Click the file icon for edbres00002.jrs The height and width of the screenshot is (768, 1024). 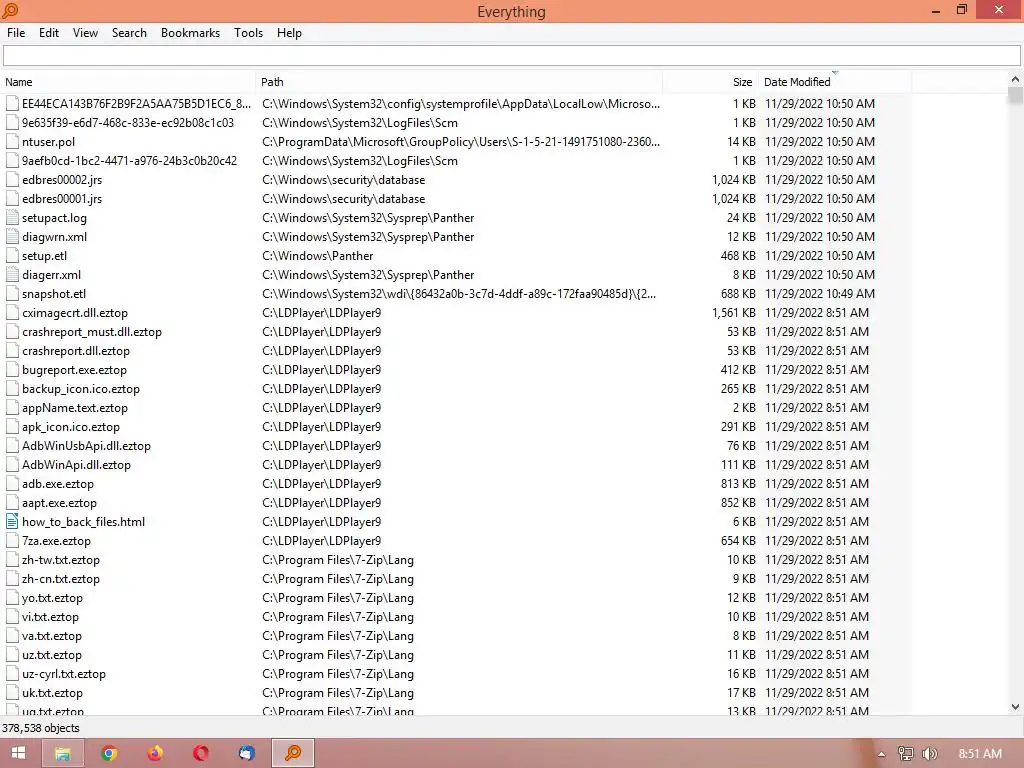(12, 180)
